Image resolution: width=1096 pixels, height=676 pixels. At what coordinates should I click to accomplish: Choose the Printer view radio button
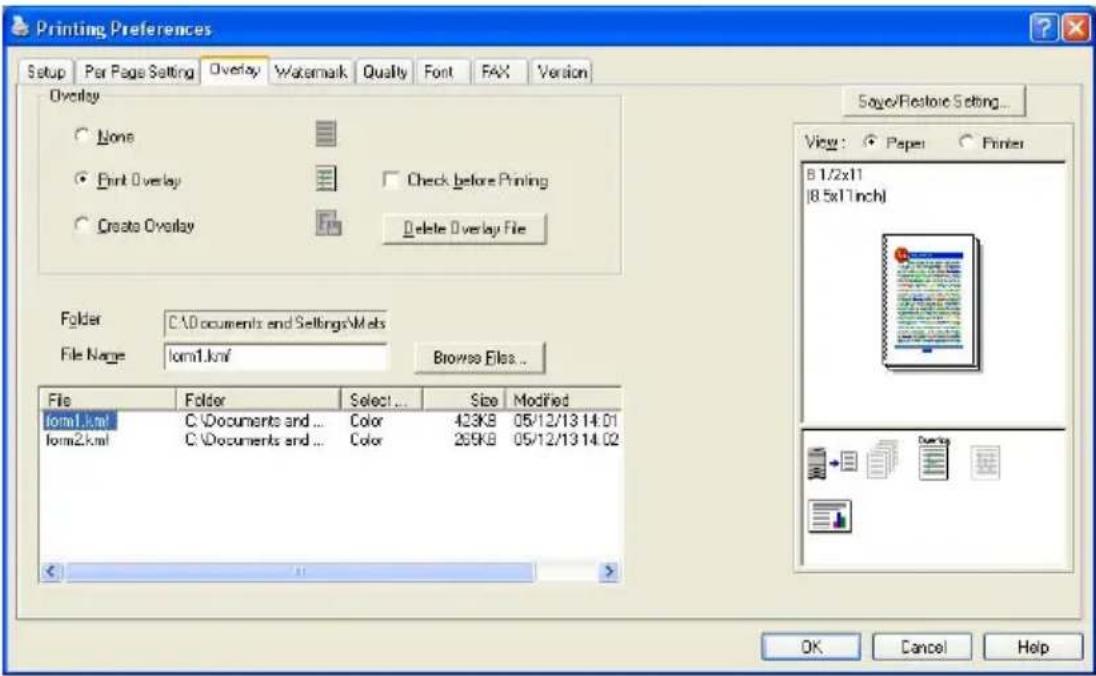(x=967, y=142)
